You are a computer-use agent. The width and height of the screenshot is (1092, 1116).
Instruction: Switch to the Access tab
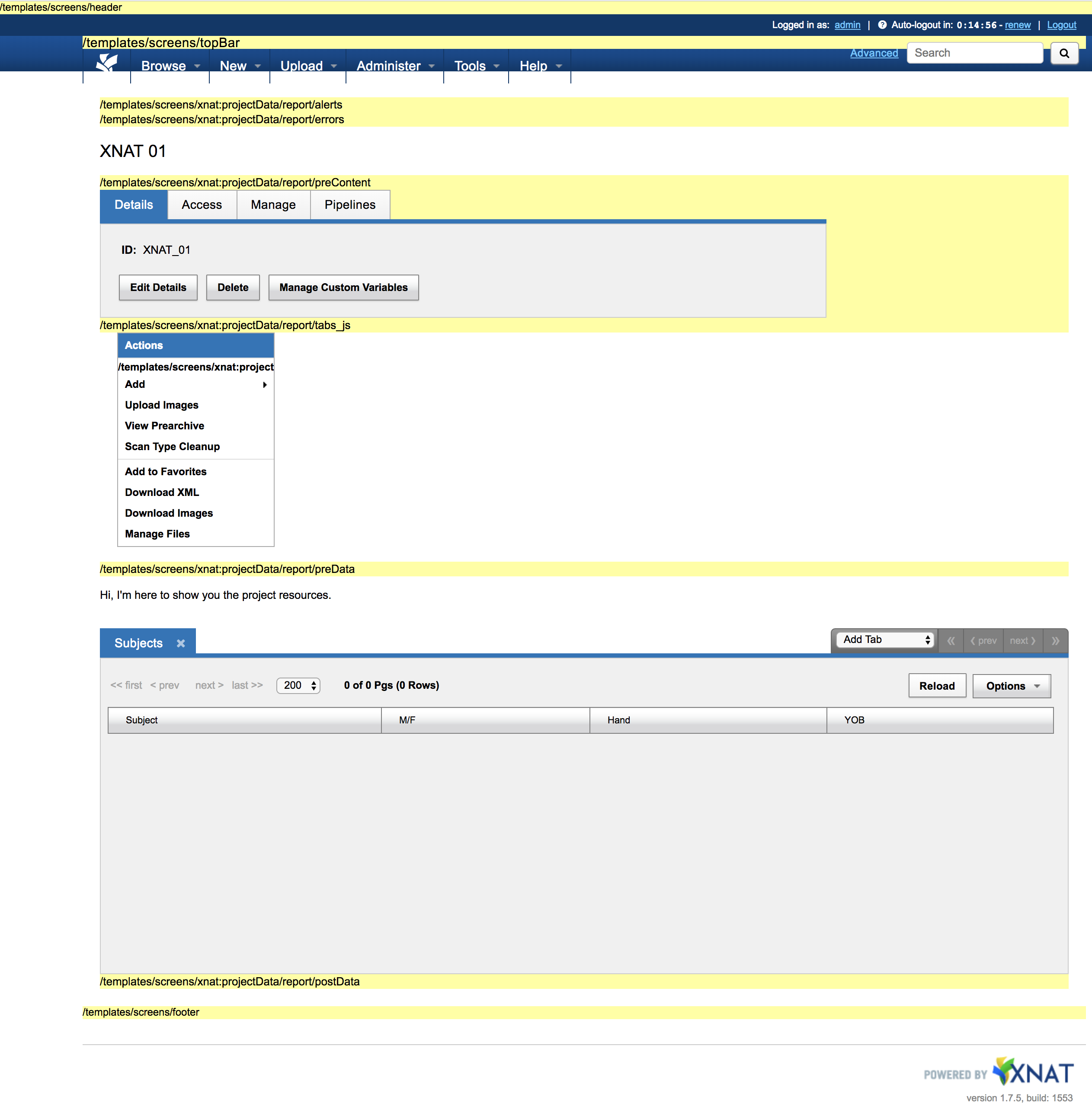(x=201, y=205)
